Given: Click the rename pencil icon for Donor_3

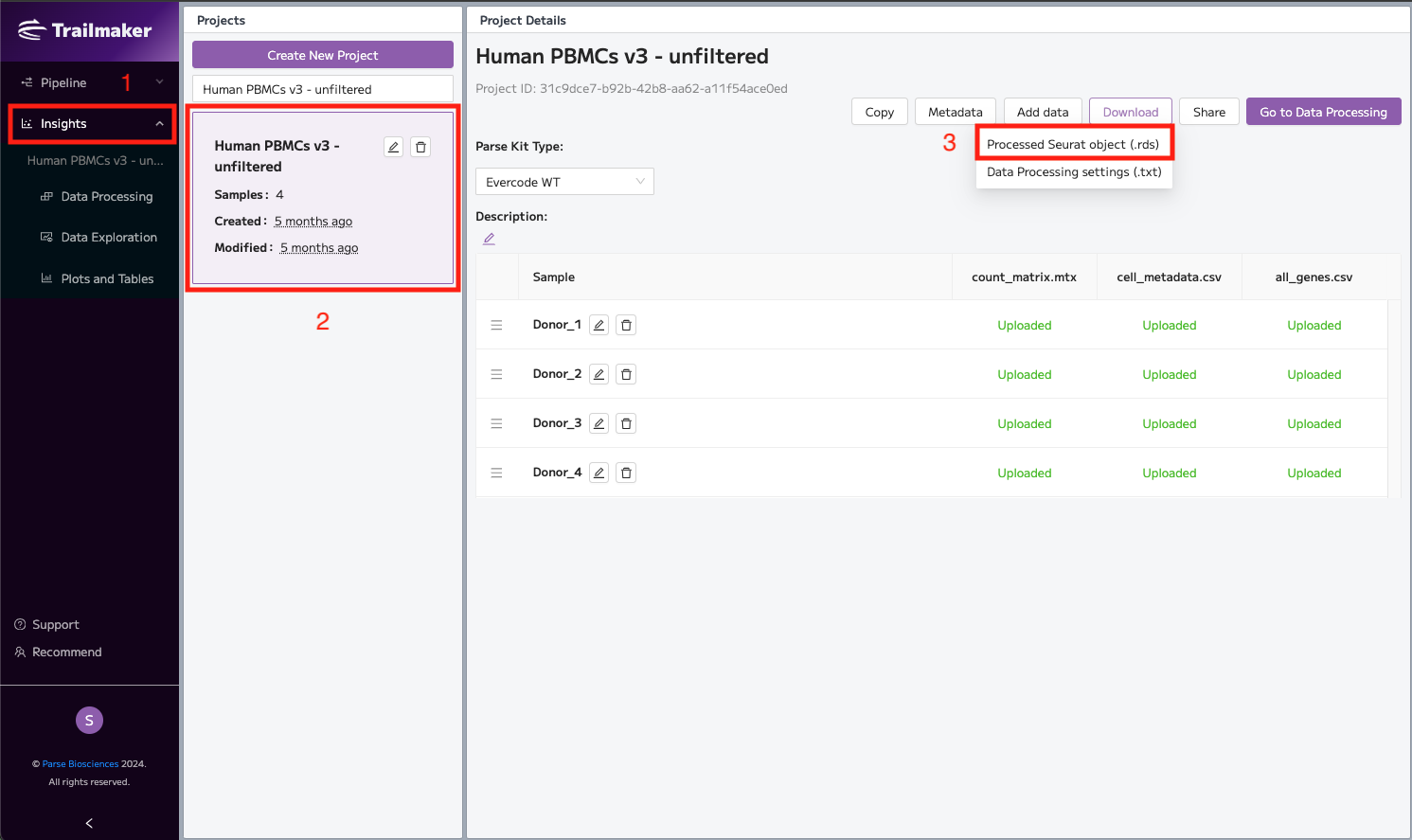Looking at the screenshot, I should 599,423.
